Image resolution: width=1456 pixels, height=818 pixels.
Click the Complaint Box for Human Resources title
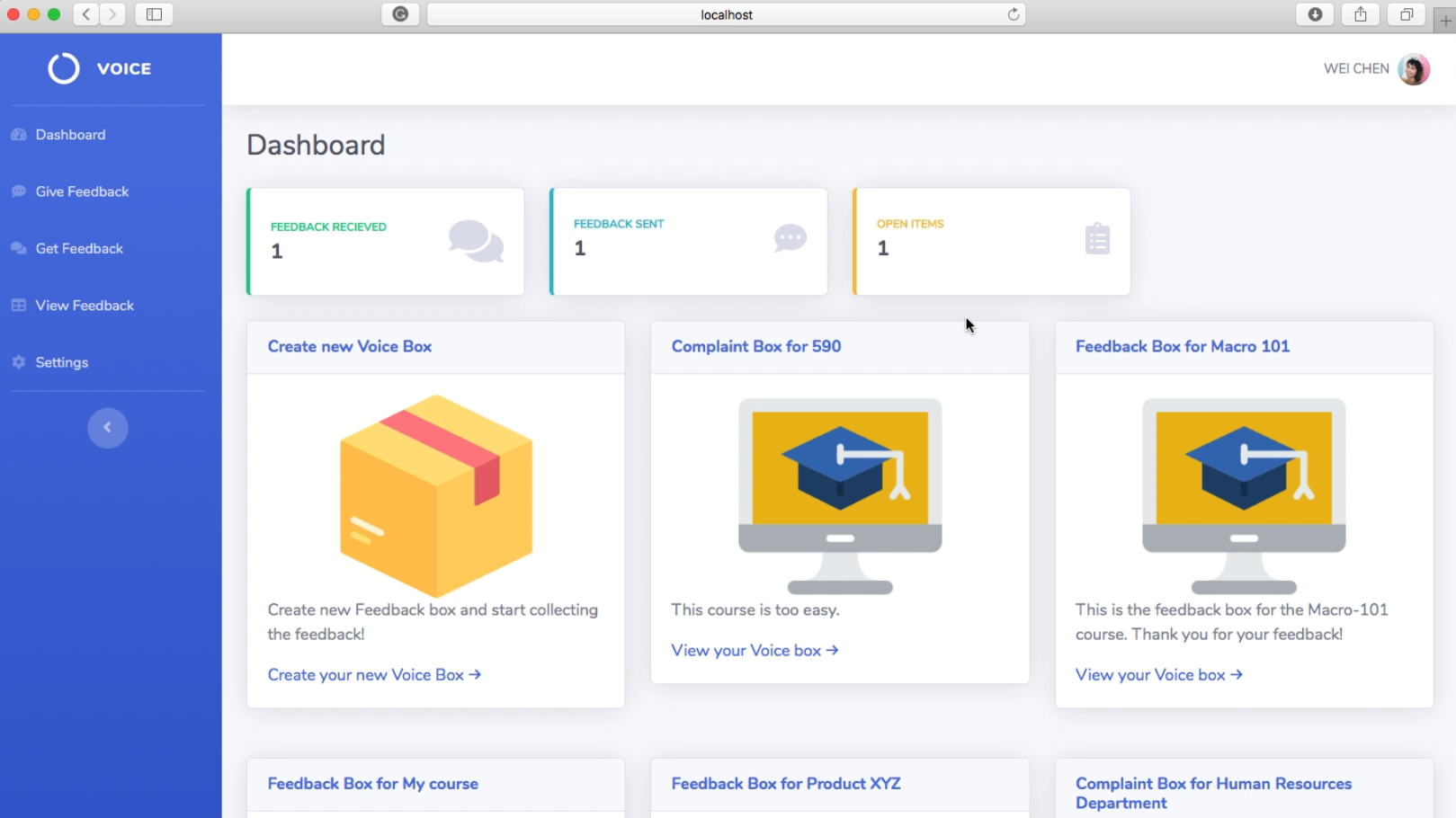coord(1213,793)
